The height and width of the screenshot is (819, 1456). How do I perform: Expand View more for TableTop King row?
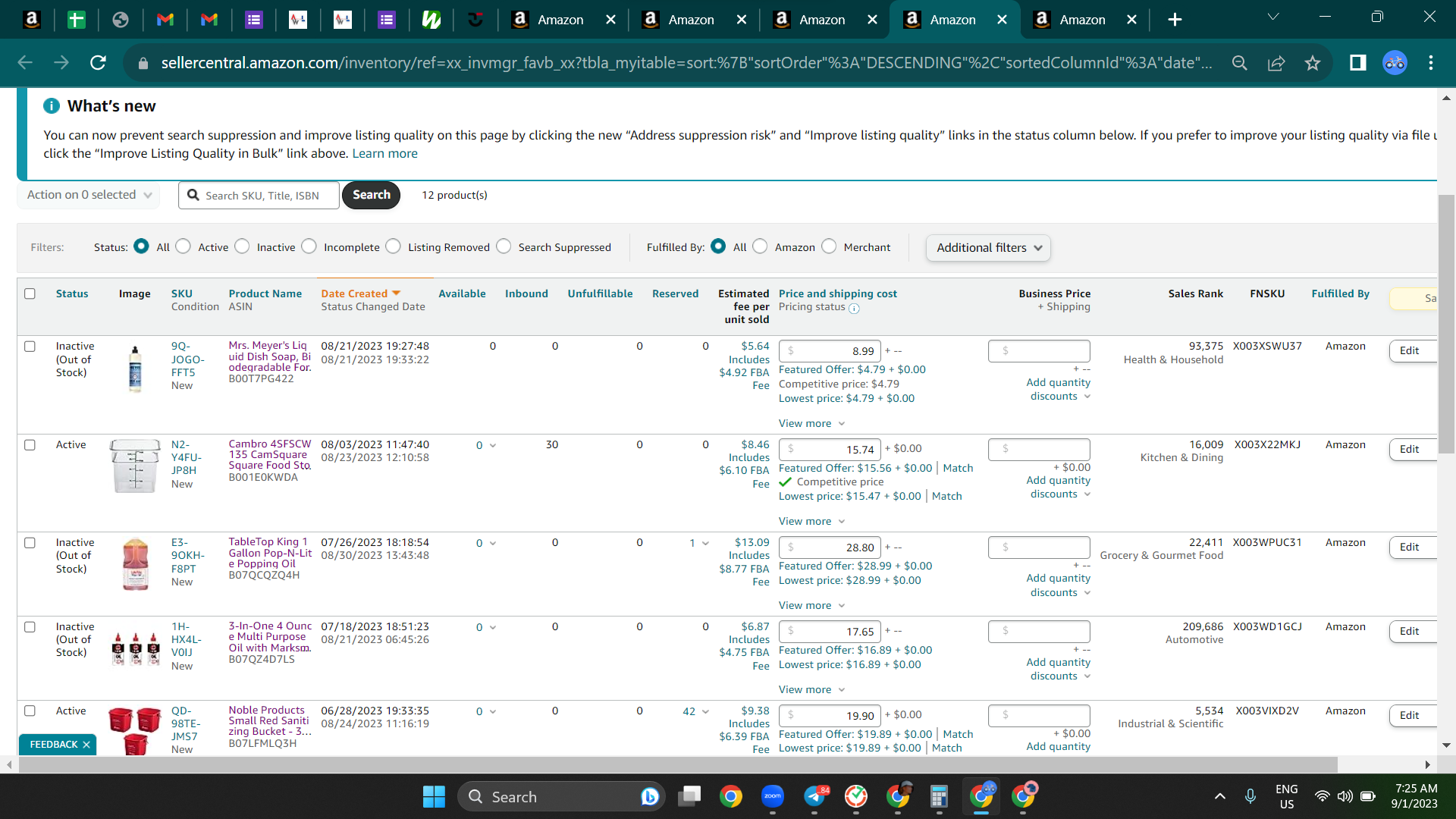coord(811,605)
